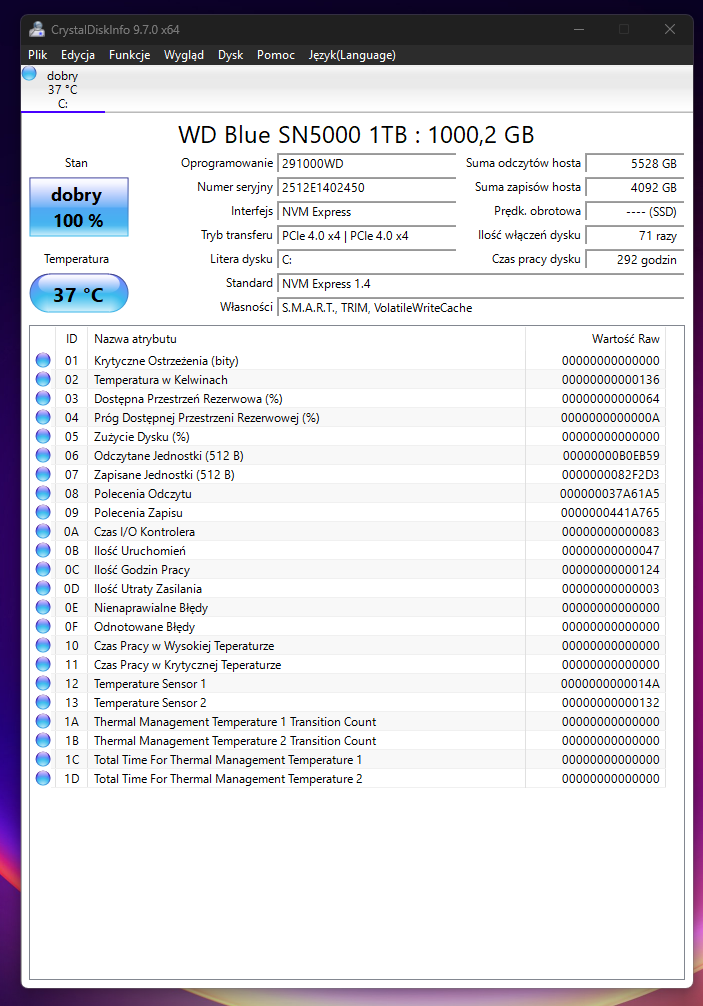The width and height of the screenshot is (703, 1006).
Task: Click status icon for Krytyczne Ostrzeżenia row
Action: [43, 361]
